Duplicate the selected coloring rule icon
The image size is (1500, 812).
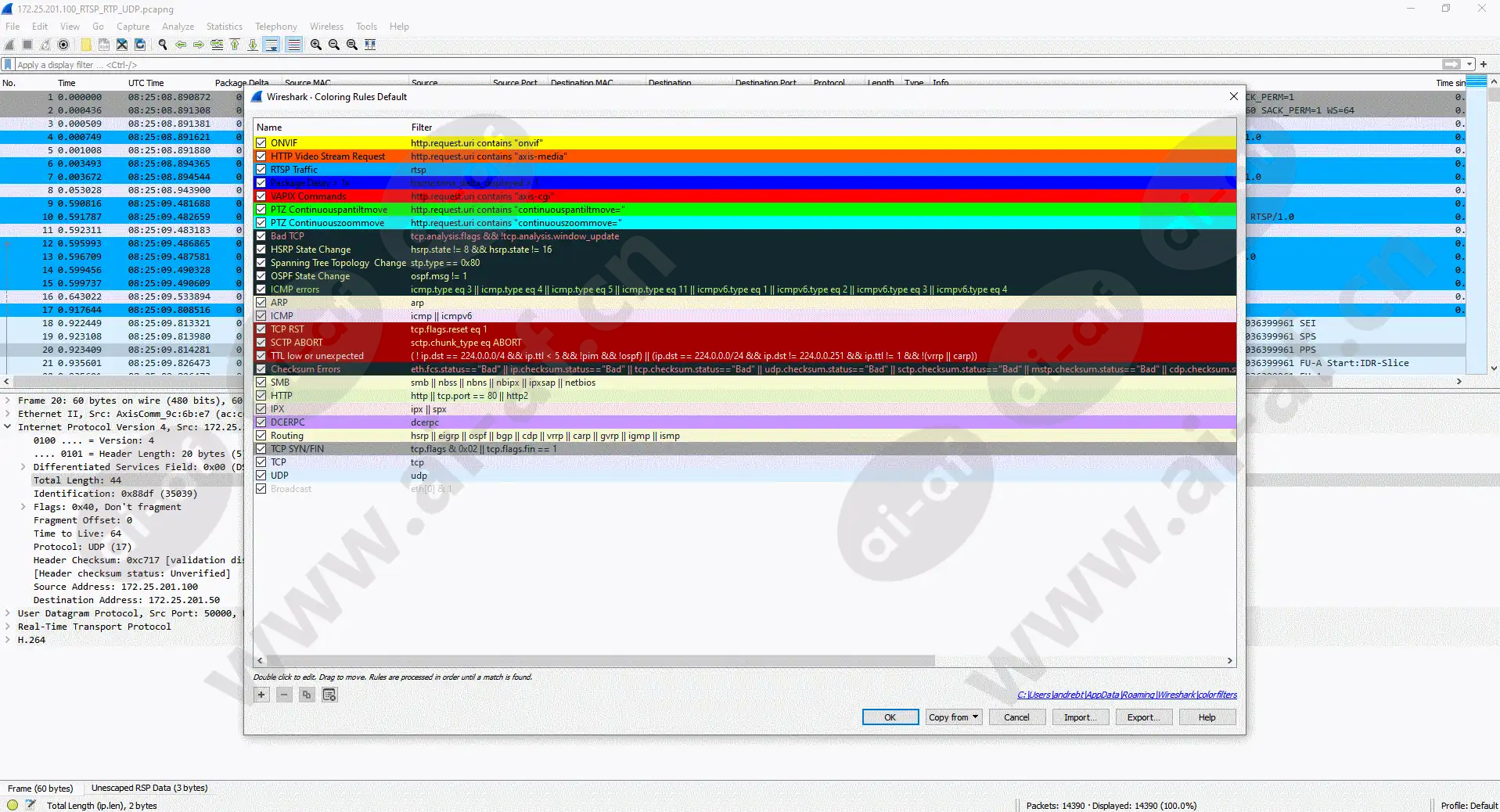pos(307,695)
